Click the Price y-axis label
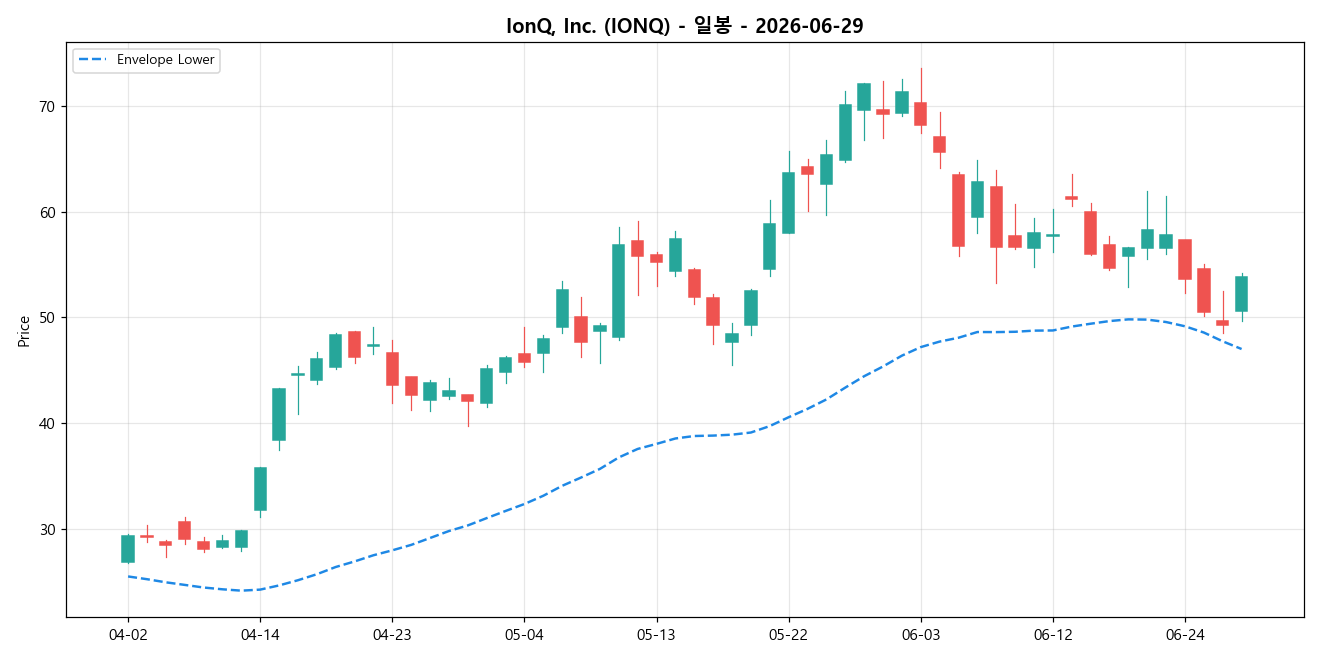 click(24, 330)
